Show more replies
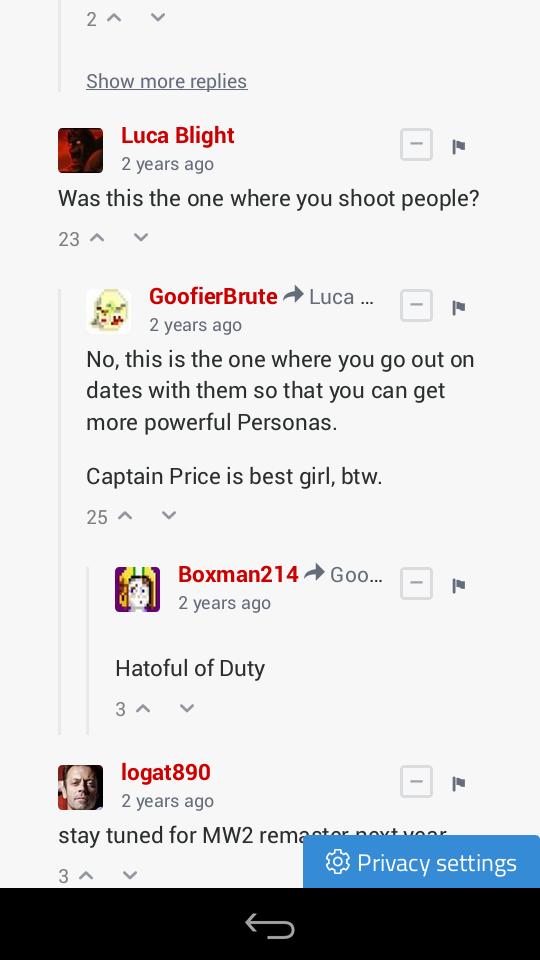540x960 pixels. coord(167,81)
